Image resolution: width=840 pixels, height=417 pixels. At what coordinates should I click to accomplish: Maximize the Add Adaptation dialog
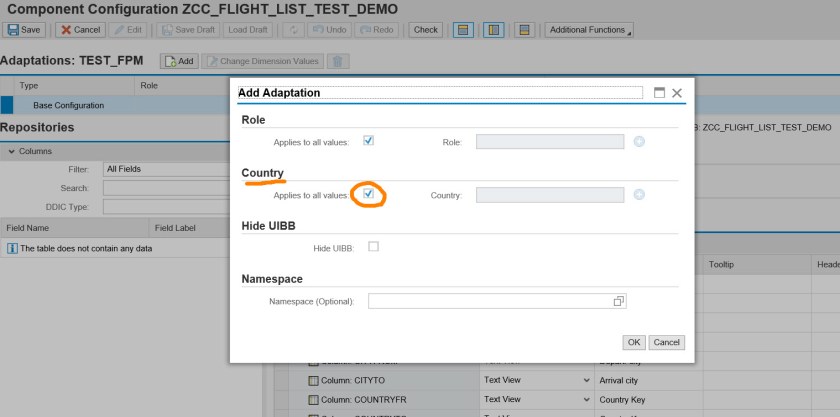point(659,93)
